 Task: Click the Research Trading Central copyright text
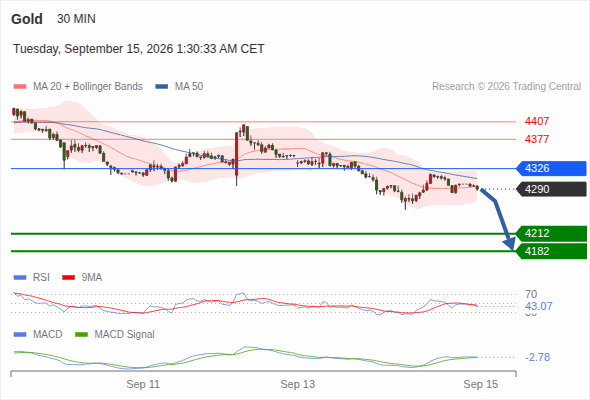coord(506,87)
